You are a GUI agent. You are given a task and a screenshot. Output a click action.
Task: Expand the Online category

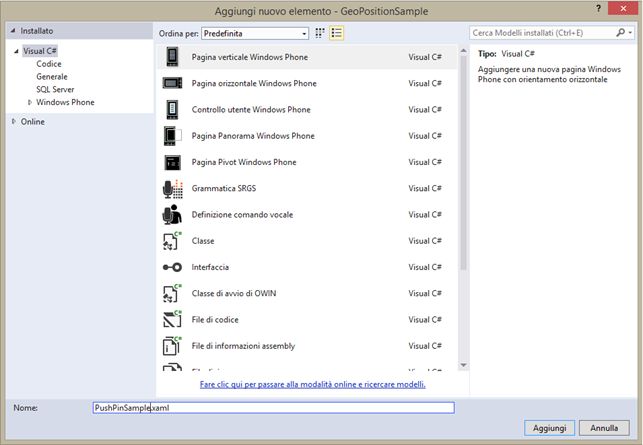click(x=14, y=122)
